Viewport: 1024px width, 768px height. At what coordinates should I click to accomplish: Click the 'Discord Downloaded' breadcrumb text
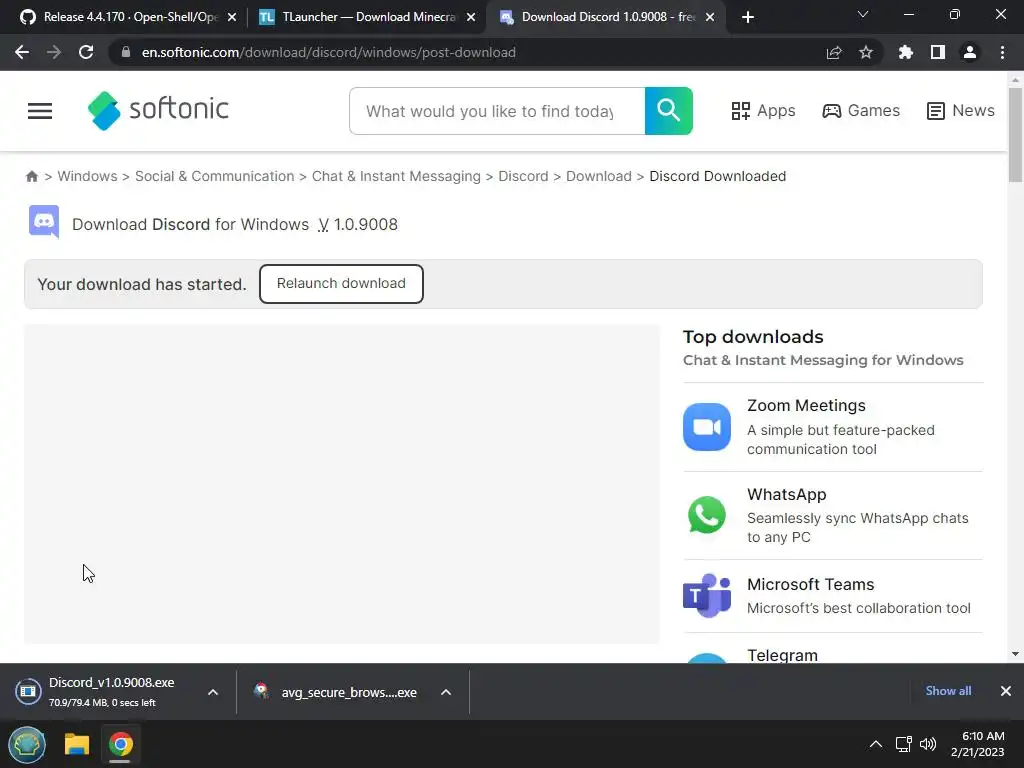click(x=718, y=176)
